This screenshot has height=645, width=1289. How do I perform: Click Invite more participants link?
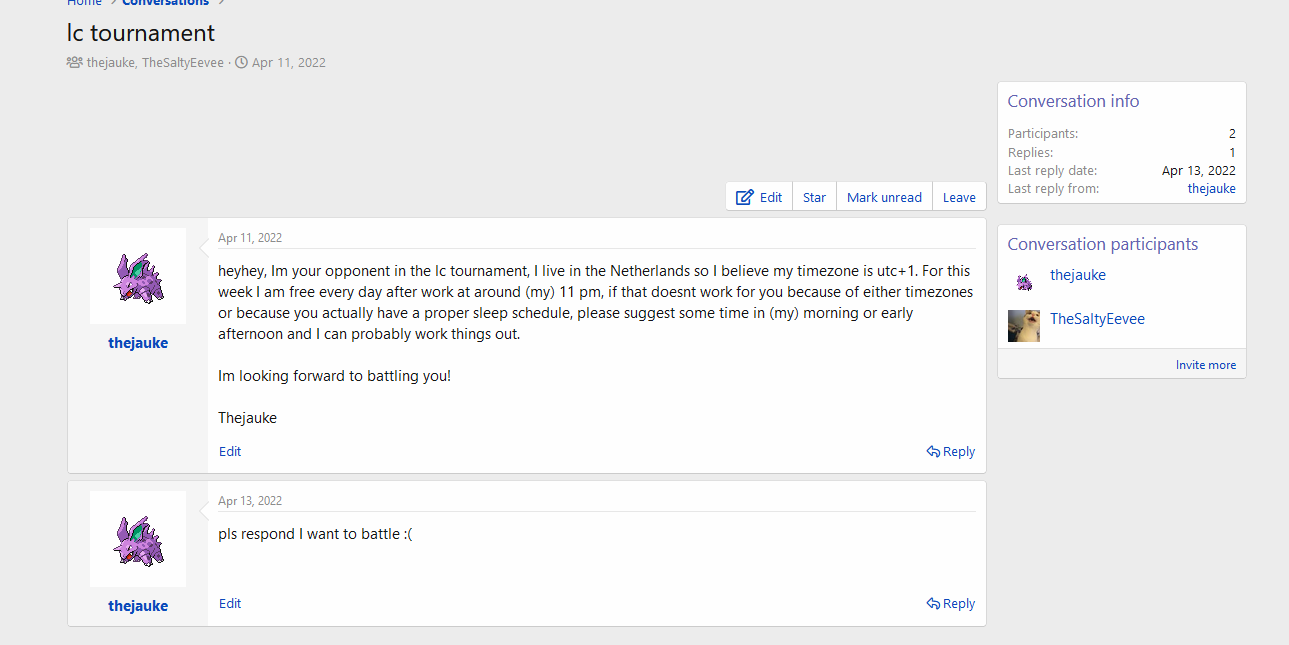point(1205,365)
